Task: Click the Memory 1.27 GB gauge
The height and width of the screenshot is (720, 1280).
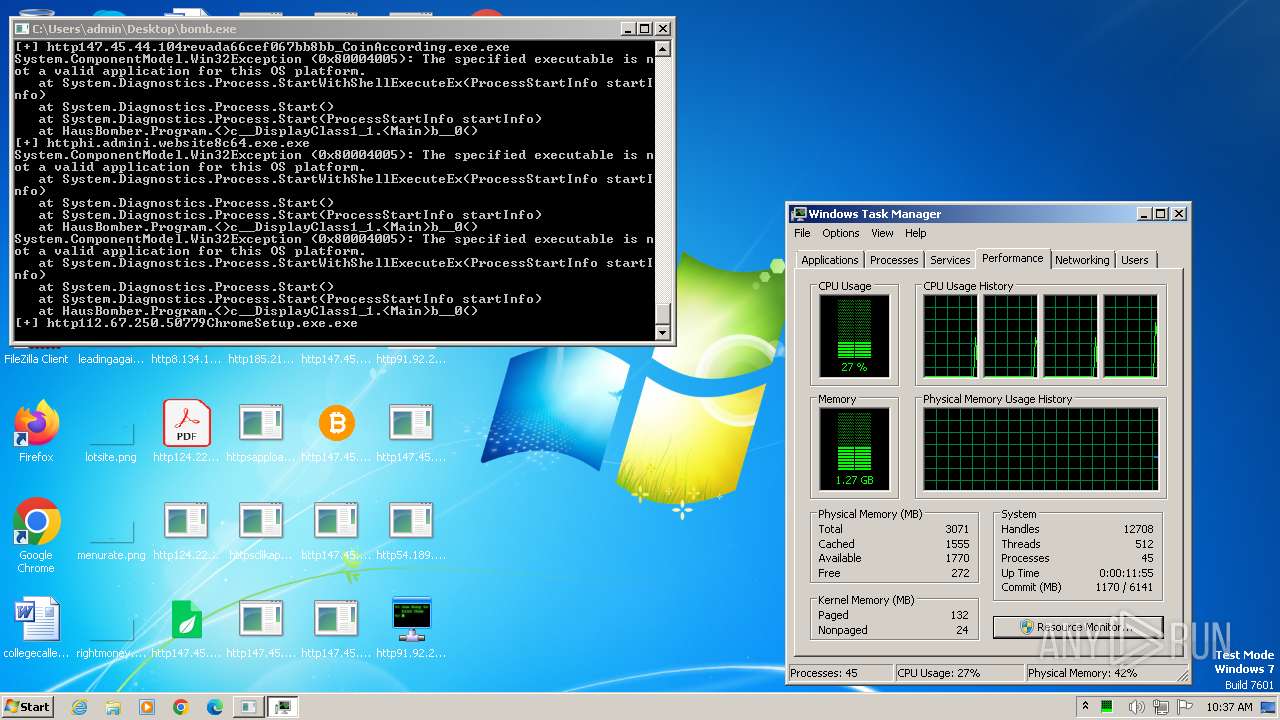Action: [854, 449]
